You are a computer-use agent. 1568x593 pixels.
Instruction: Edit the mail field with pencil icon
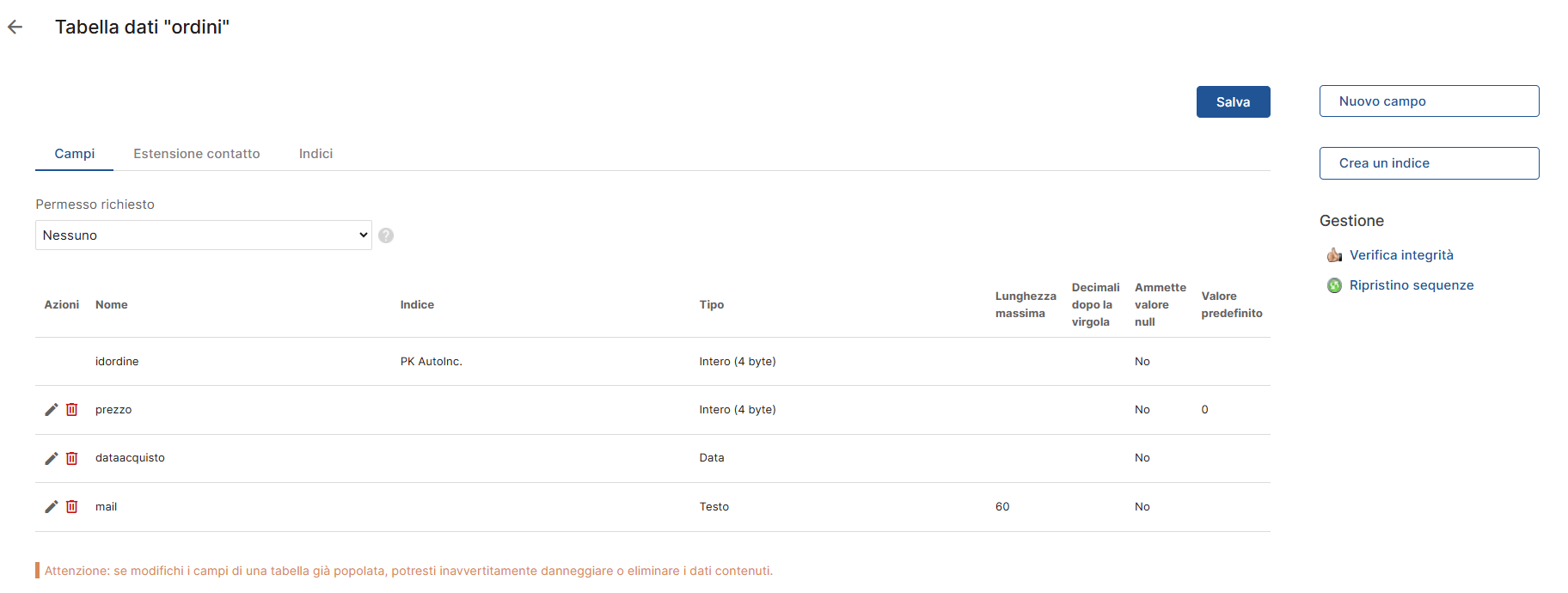point(52,507)
